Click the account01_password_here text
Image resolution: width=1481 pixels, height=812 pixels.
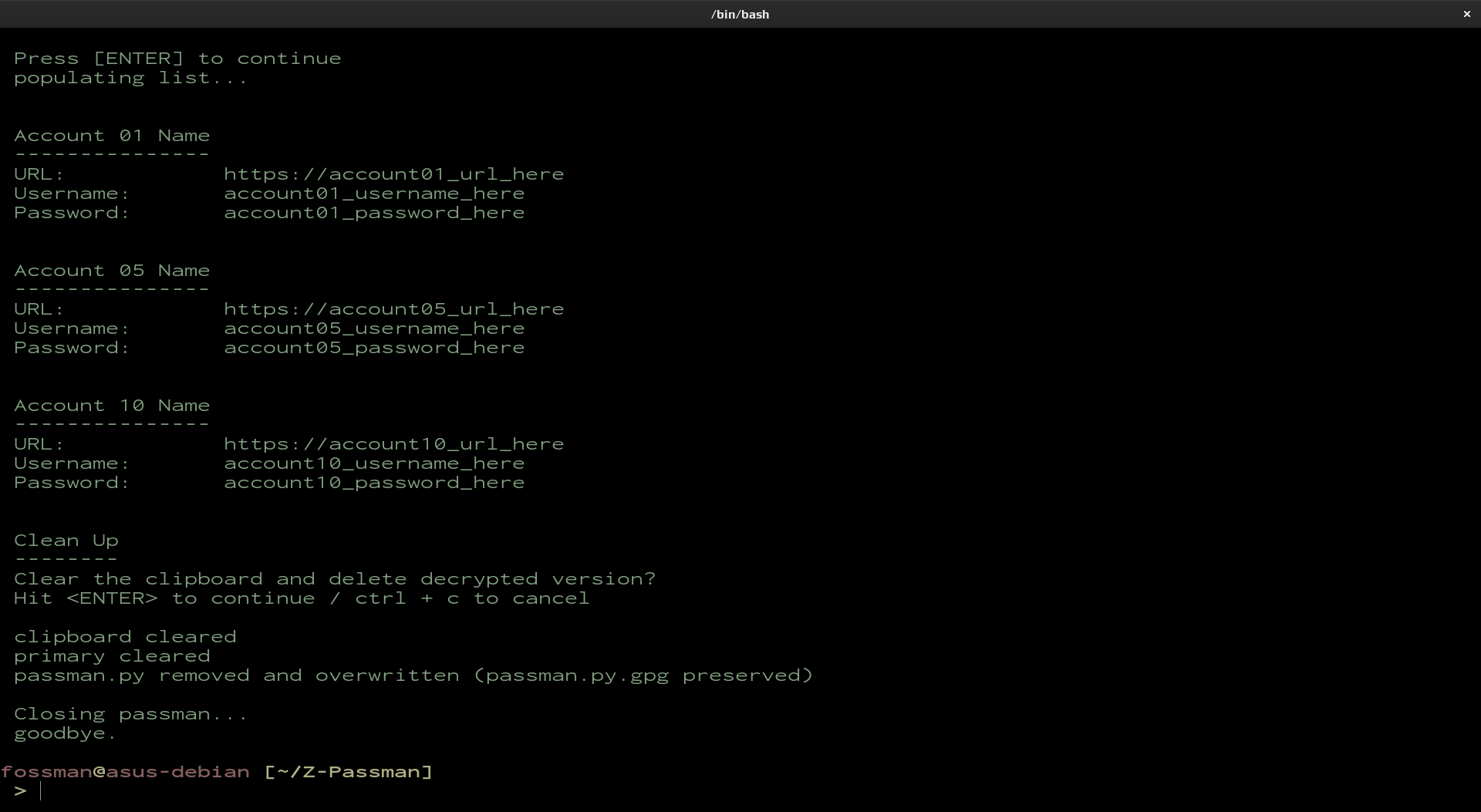pyautogui.click(x=374, y=213)
